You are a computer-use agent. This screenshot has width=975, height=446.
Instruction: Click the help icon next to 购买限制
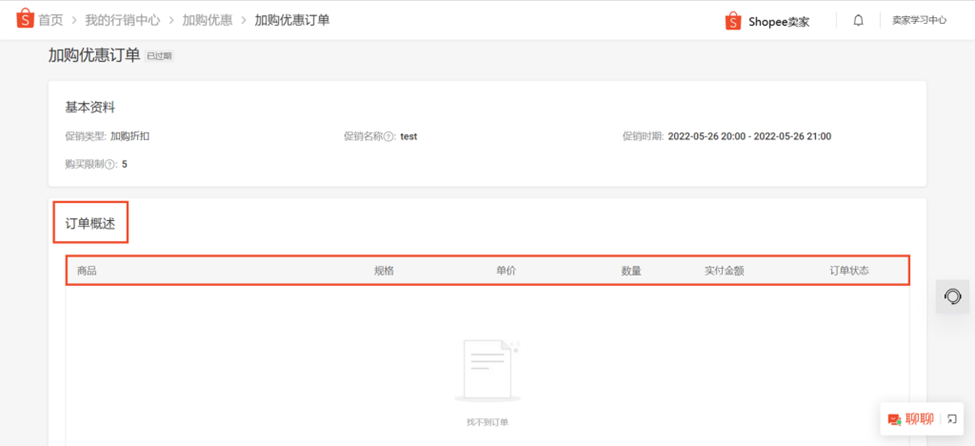(110, 165)
